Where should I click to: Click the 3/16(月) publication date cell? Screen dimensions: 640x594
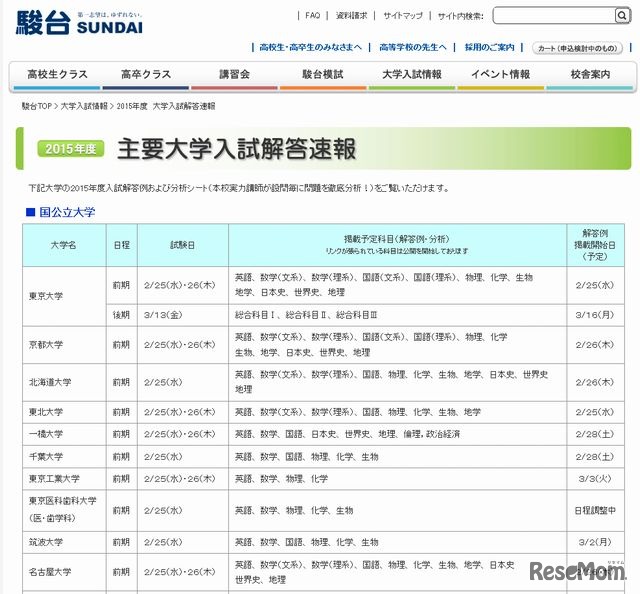pos(595,315)
